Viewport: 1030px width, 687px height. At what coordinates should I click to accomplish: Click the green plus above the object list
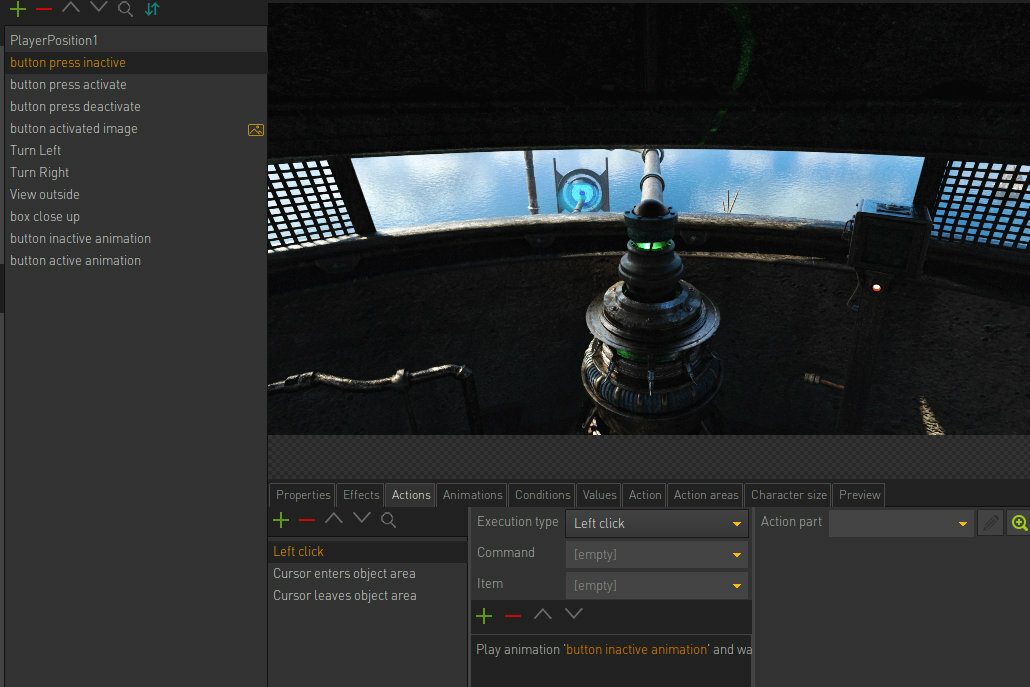[x=18, y=9]
